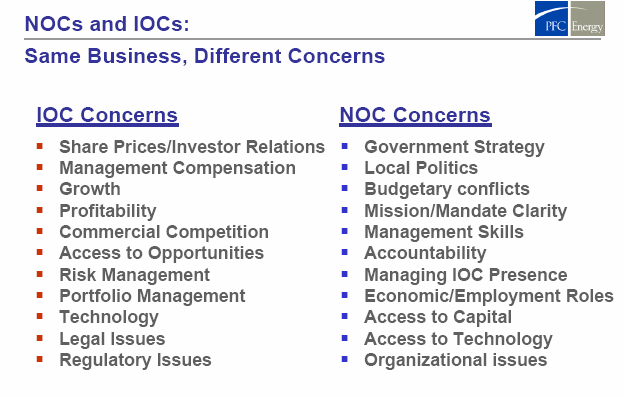Click the gray Energy logo half
The height and width of the screenshot is (397, 624).
pos(588,18)
